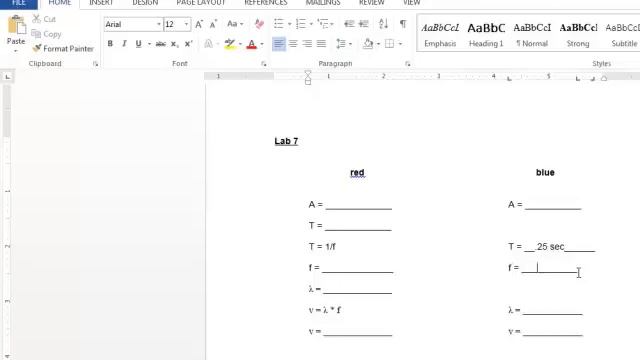Viewport: 640px width, 360px height.
Task: Show paragraph marks and hidden symbols
Action: tap(403, 24)
